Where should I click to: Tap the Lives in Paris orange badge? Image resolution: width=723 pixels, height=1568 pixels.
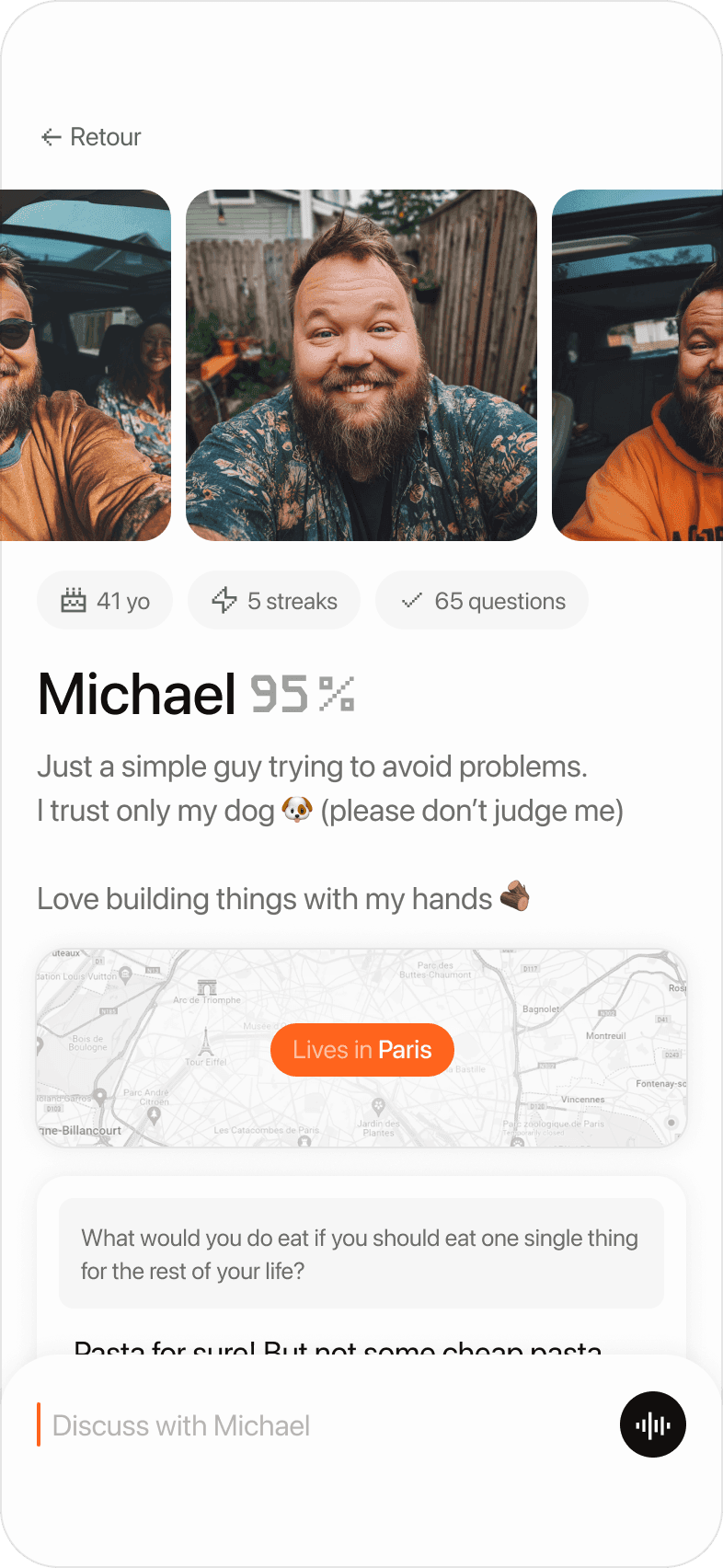362,1050
